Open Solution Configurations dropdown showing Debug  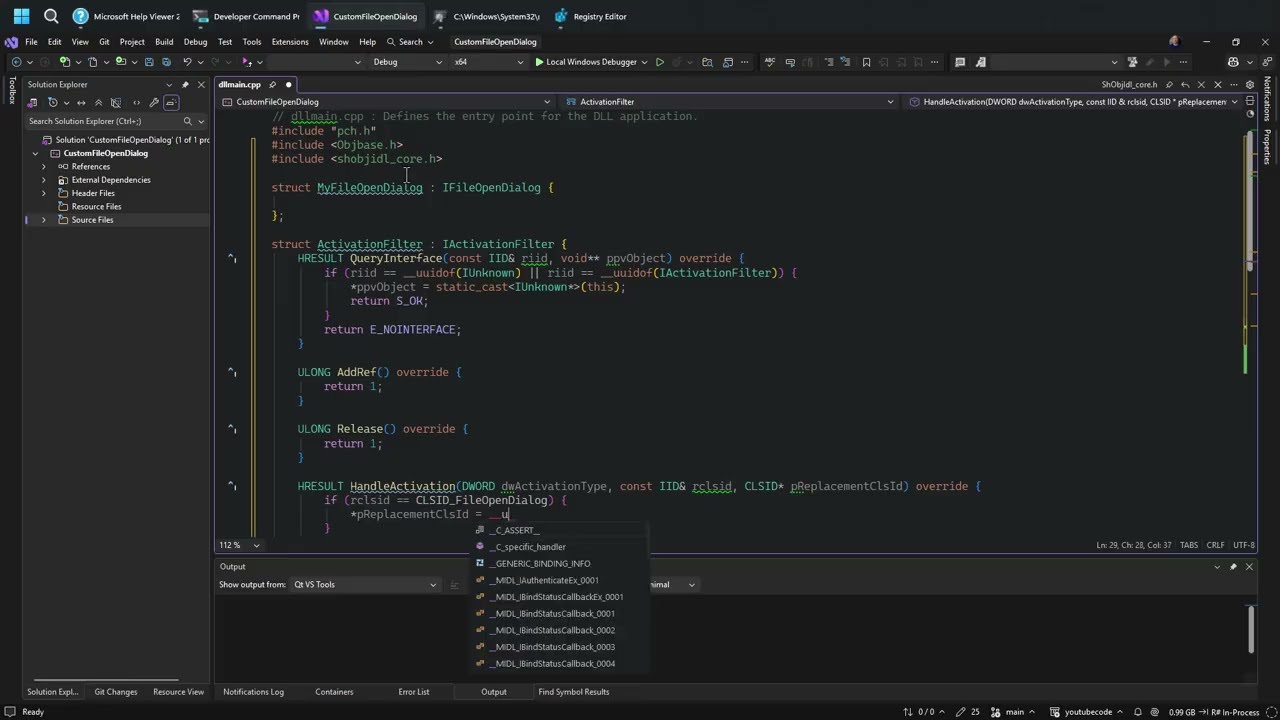[405, 62]
